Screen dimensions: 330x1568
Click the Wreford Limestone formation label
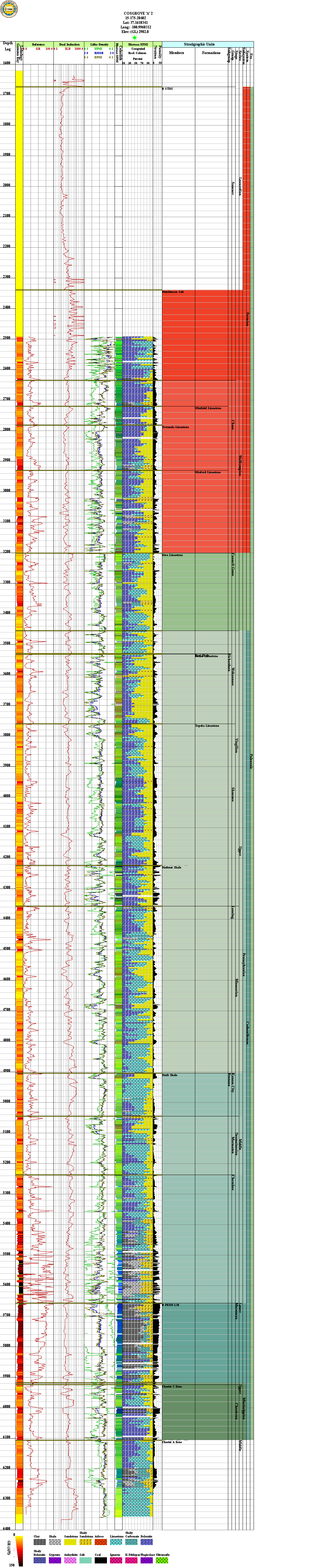click(x=207, y=472)
